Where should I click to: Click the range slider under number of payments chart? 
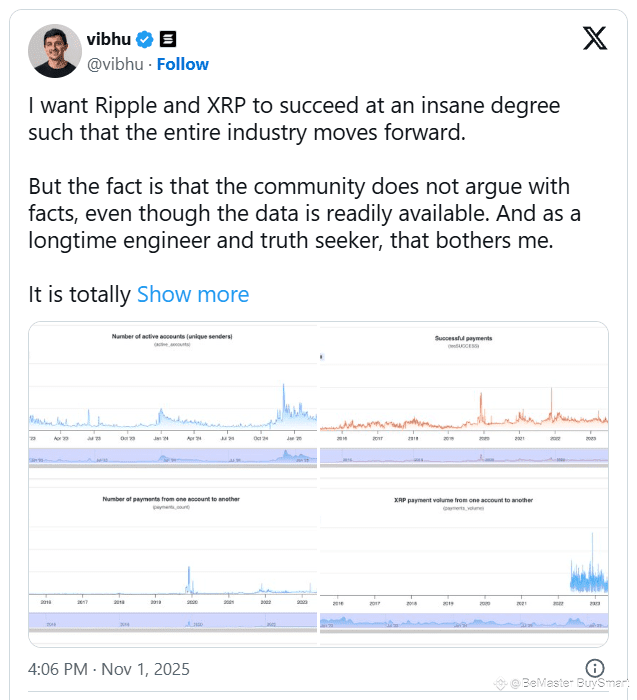(x=173, y=621)
